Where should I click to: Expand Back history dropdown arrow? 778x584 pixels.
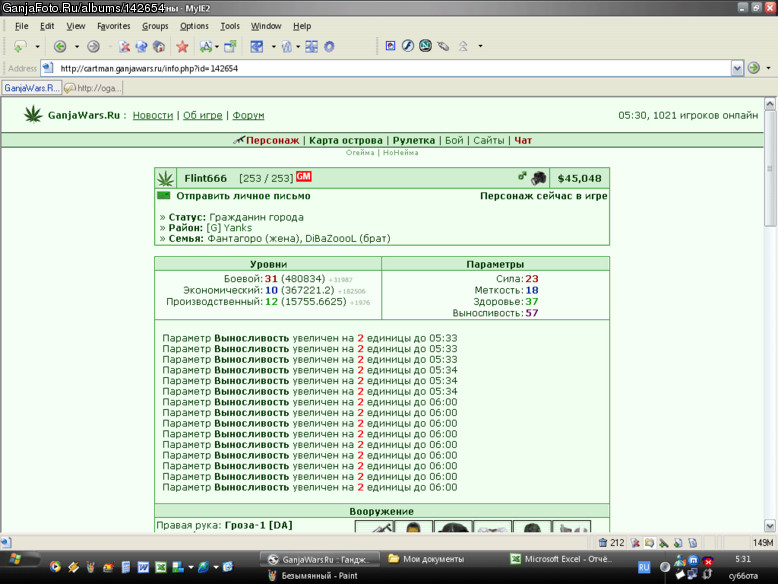(x=77, y=46)
